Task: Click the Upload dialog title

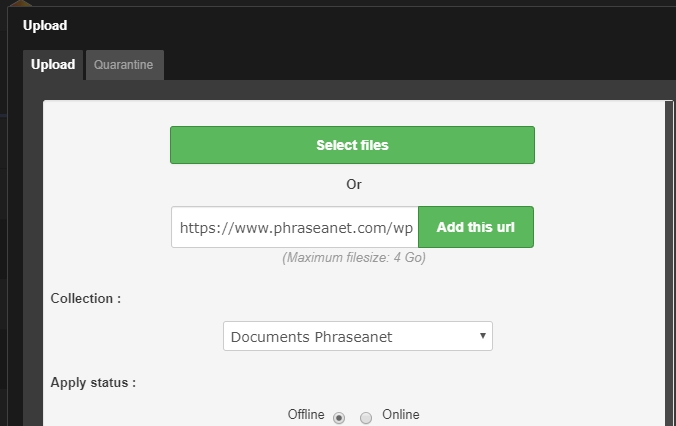Action: coord(45,25)
